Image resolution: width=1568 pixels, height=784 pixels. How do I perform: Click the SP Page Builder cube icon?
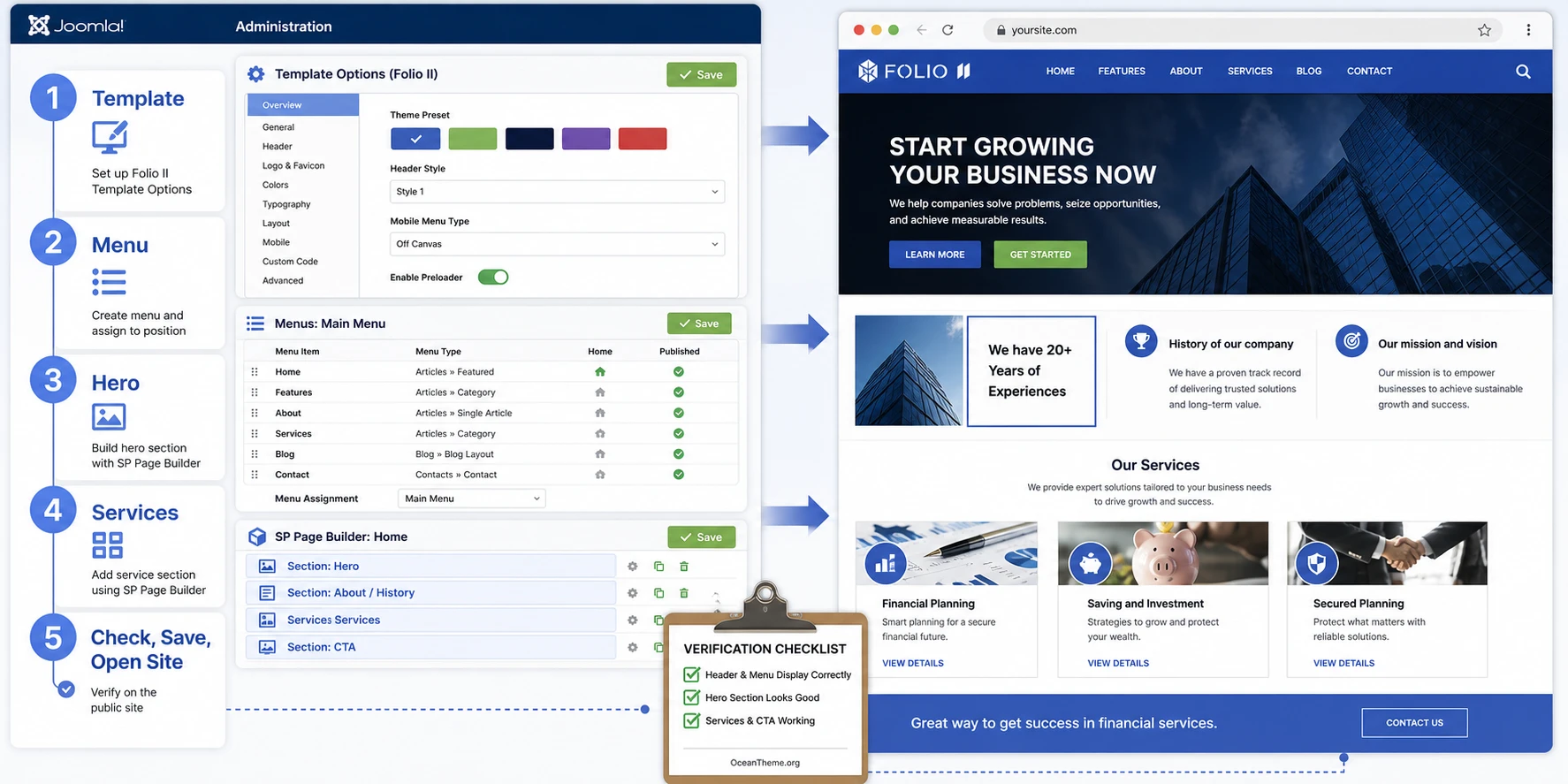tap(257, 537)
